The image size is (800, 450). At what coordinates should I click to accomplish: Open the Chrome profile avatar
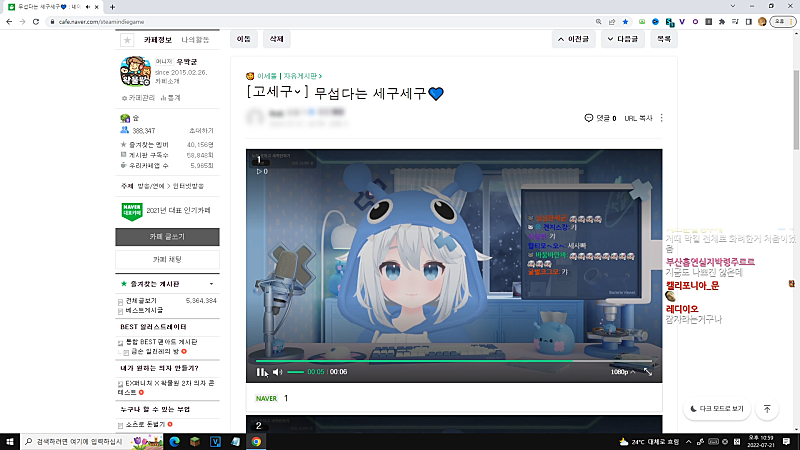(762, 22)
